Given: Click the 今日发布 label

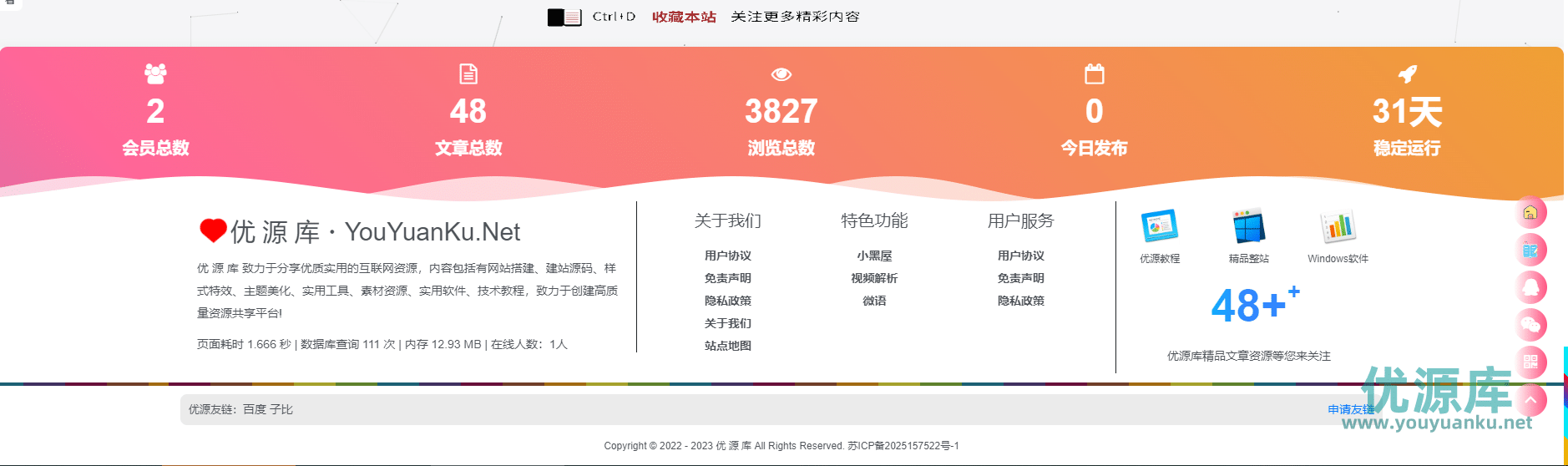Looking at the screenshot, I should pos(1094,148).
